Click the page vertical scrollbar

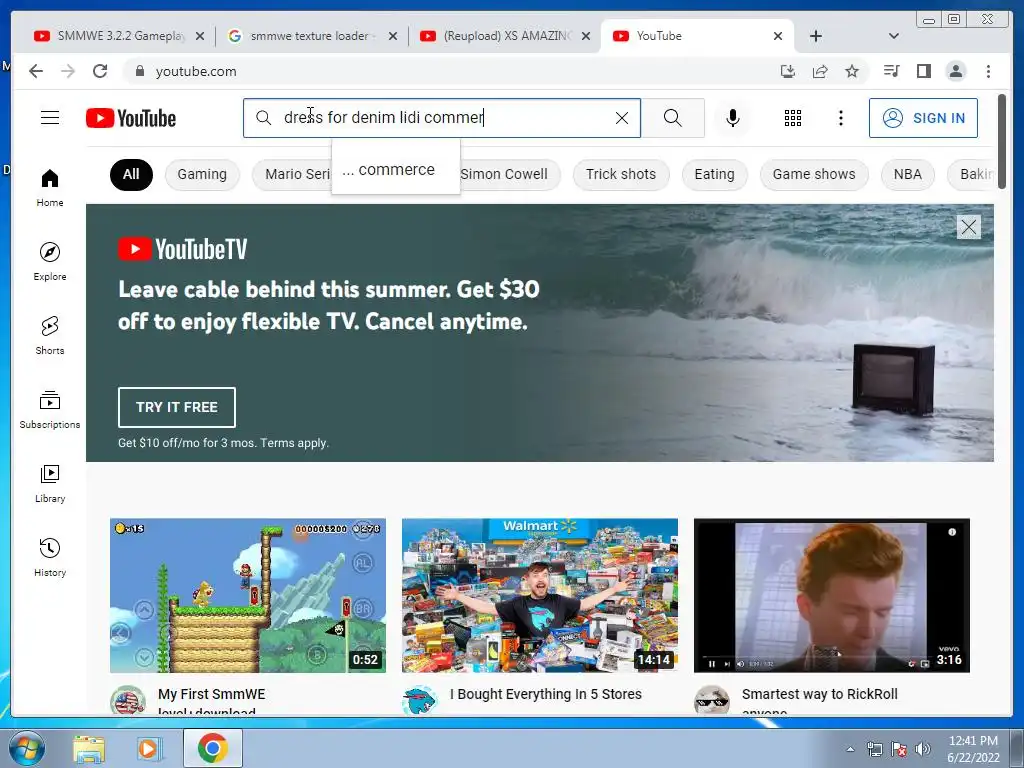pos(1002,140)
